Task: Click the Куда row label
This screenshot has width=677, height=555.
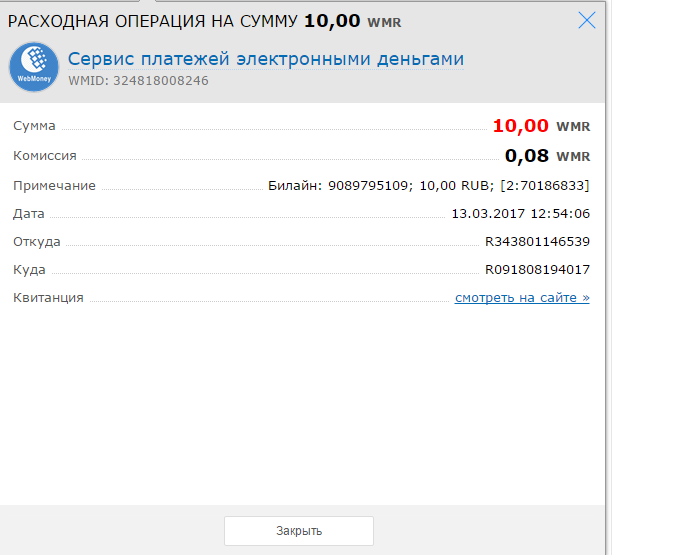Action: (x=29, y=270)
